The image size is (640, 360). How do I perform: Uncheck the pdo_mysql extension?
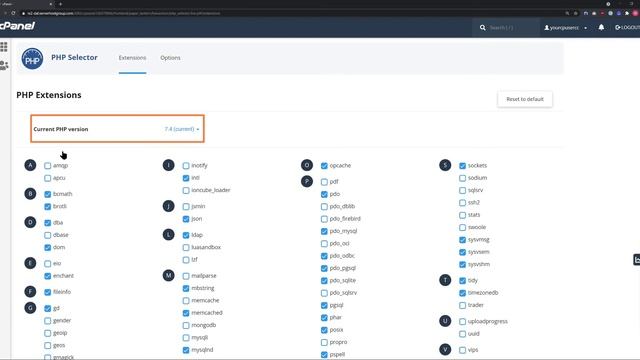tap(324, 231)
